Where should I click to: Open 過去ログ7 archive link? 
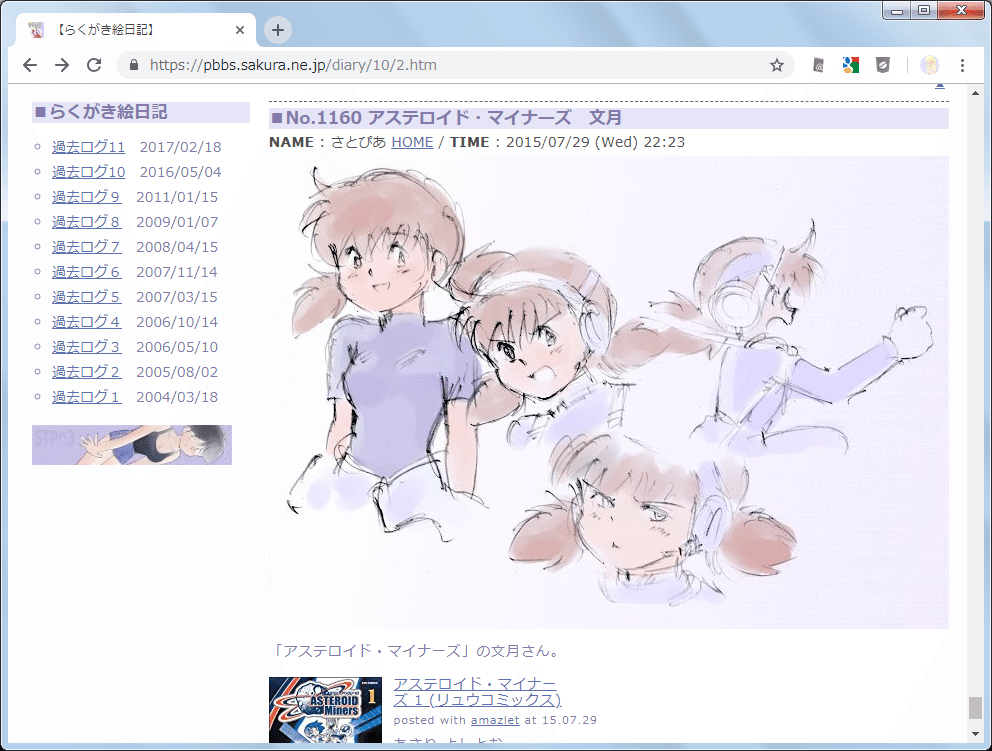[x=86, y=247]
